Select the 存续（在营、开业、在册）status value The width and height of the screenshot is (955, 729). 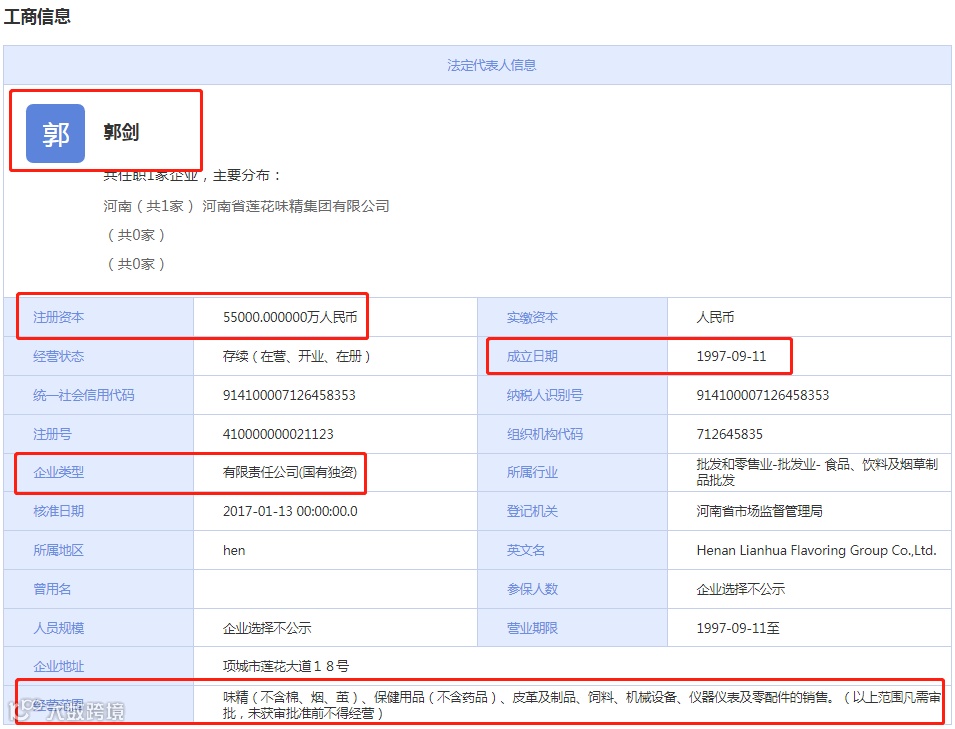(297, 356)
